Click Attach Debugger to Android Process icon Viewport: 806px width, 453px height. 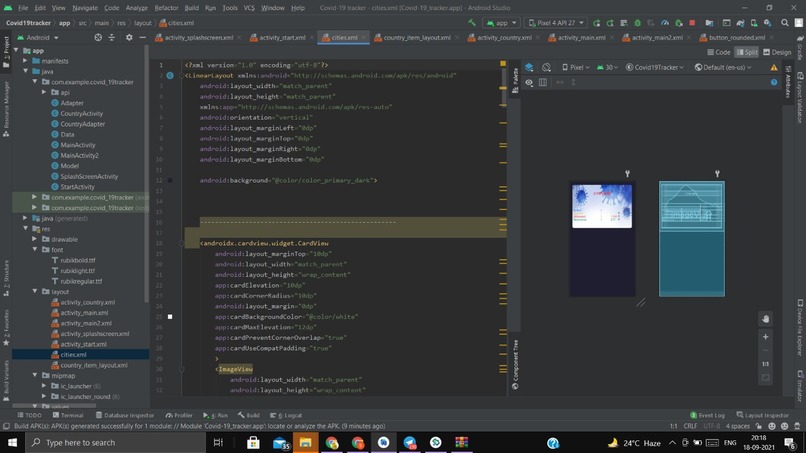679,23
